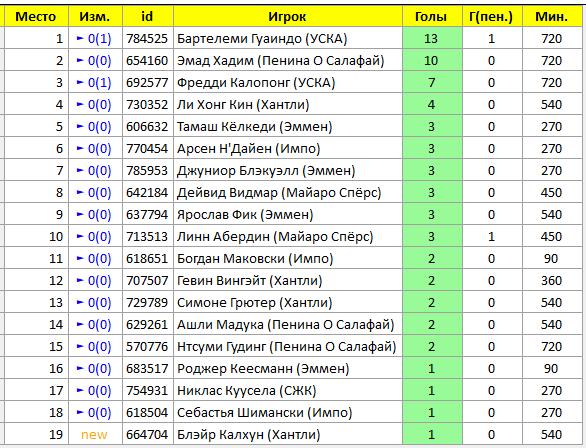
Task: Click the id column header
Action: tap(147, 16)
